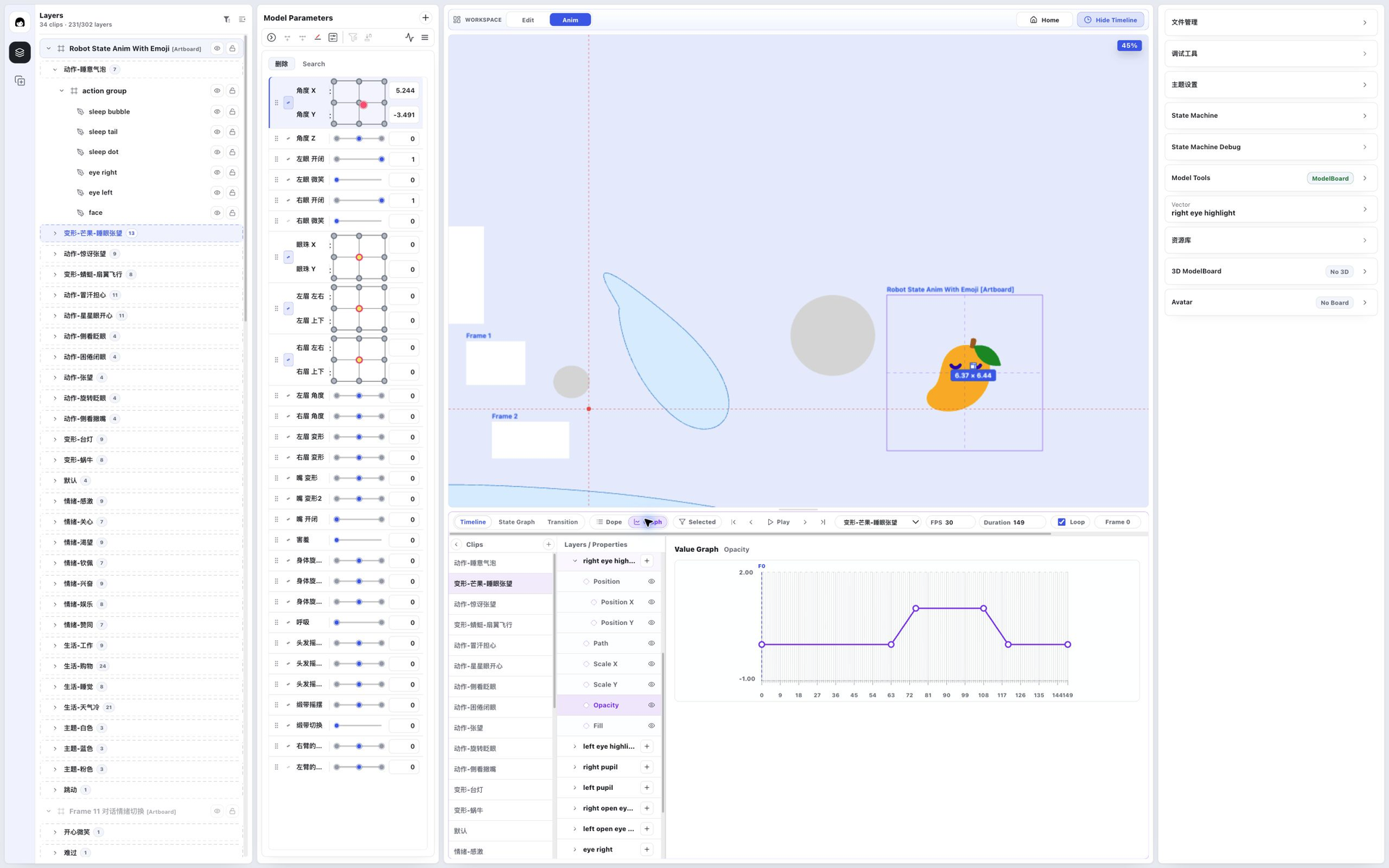Click the red pencil icon in parameters toolbar
The width and height of the screenshot is (1389, 868).
point(318,38)
